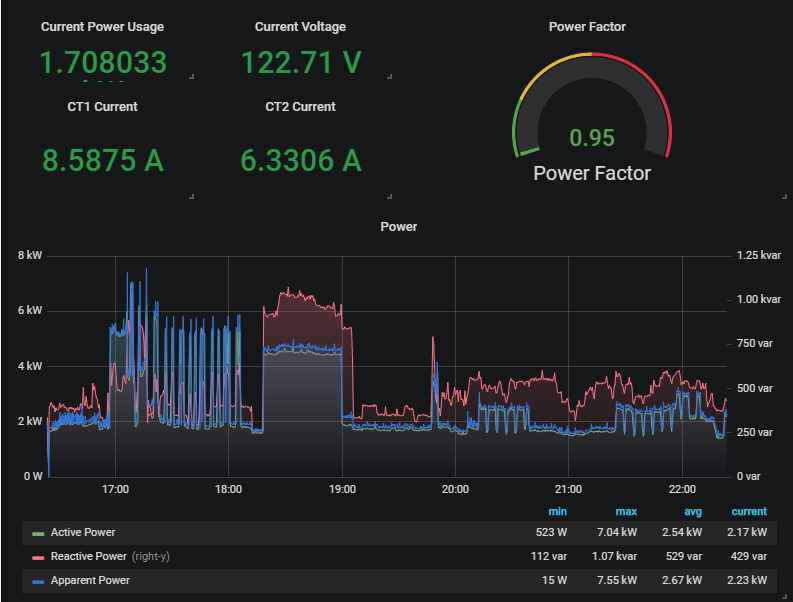The height and width of the screenshot is (602, 793).
Task: Click the 0.95 Power Factor gauge value
Action: (592, 138)
